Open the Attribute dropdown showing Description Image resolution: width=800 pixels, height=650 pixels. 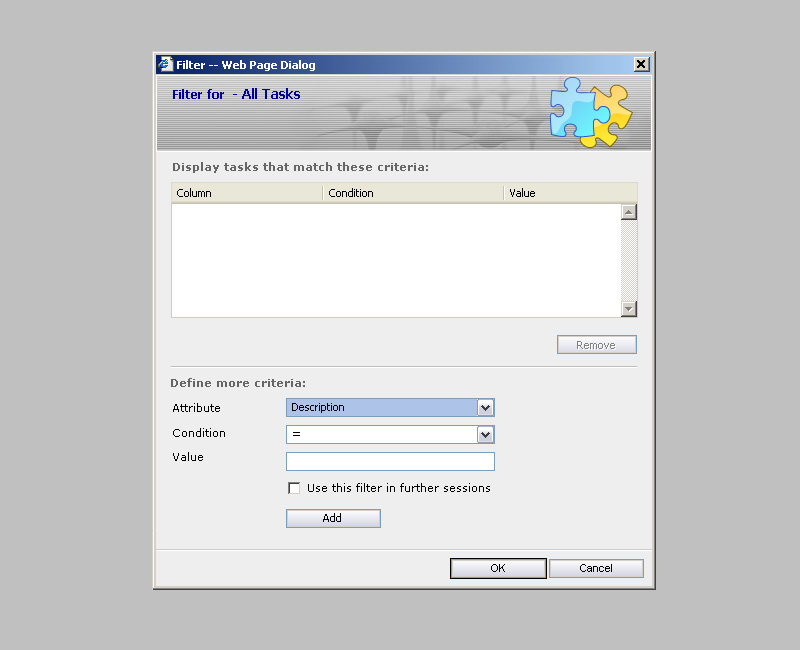click(390, 407)
